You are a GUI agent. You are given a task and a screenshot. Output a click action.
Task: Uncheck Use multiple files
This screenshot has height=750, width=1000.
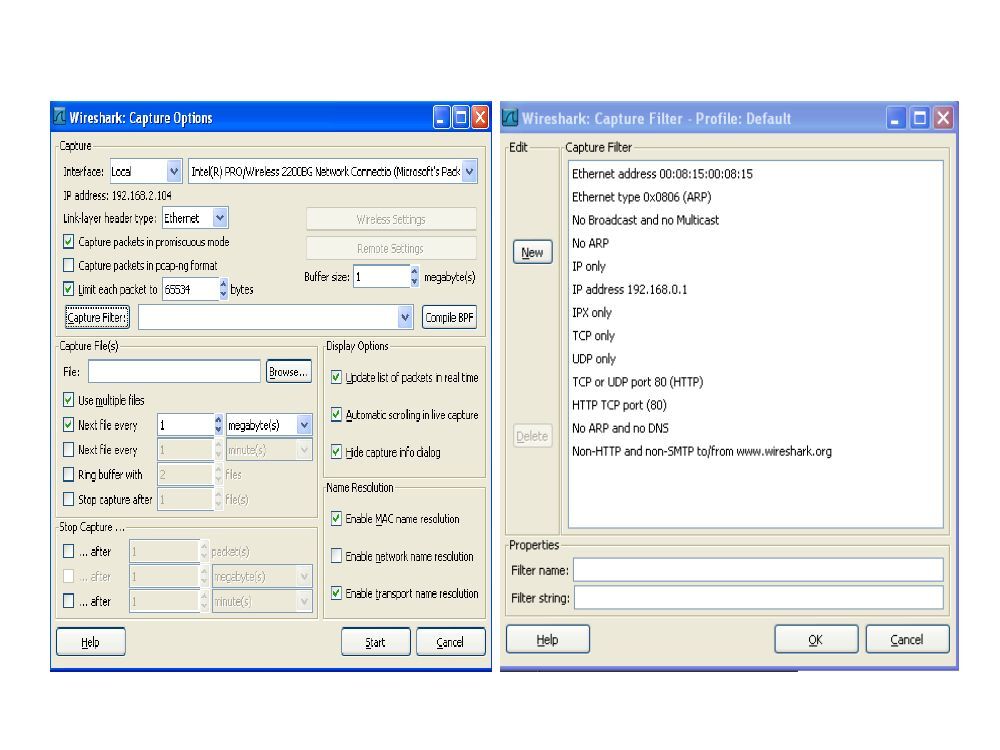tap(69, 400)
